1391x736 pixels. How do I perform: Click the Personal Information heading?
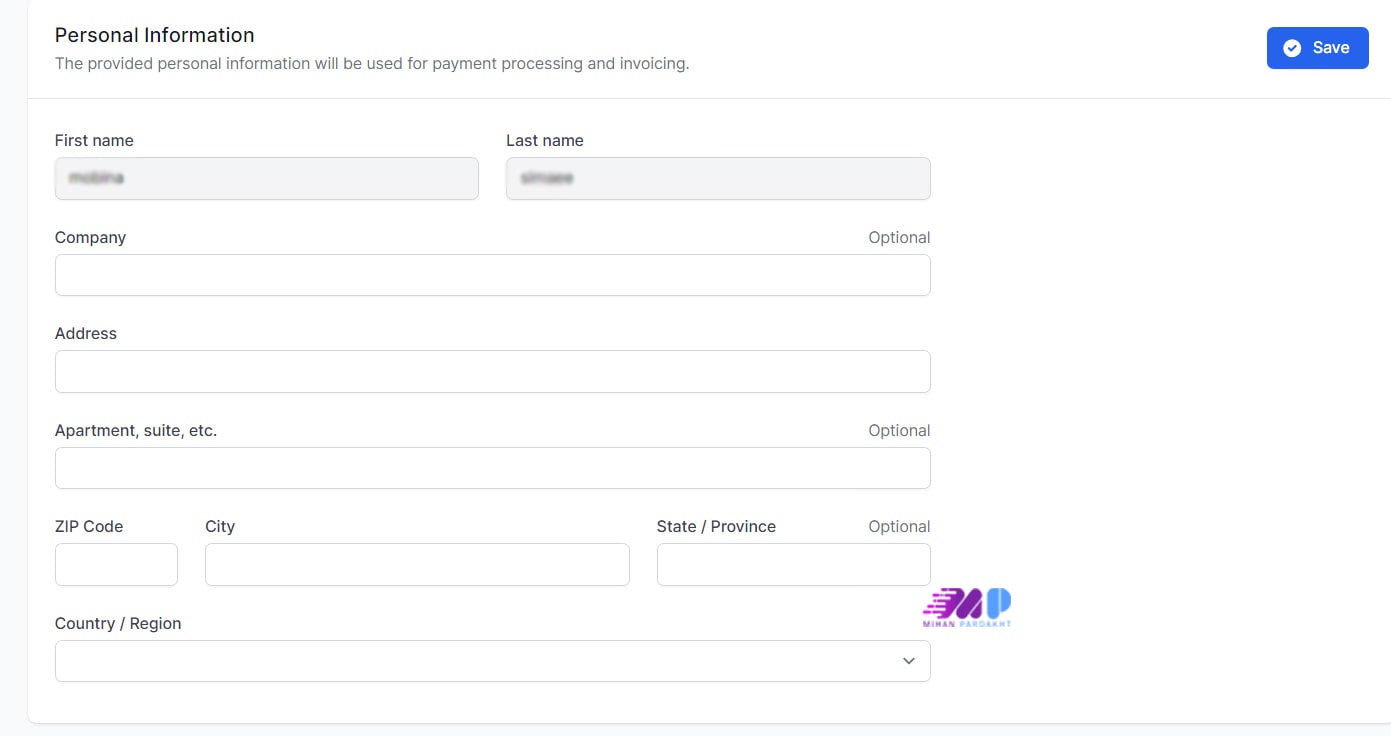pos(154,35)
